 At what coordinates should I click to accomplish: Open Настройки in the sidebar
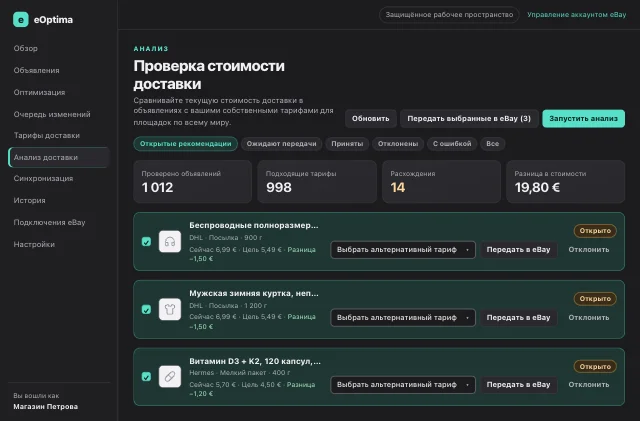[x=34, y=244]
